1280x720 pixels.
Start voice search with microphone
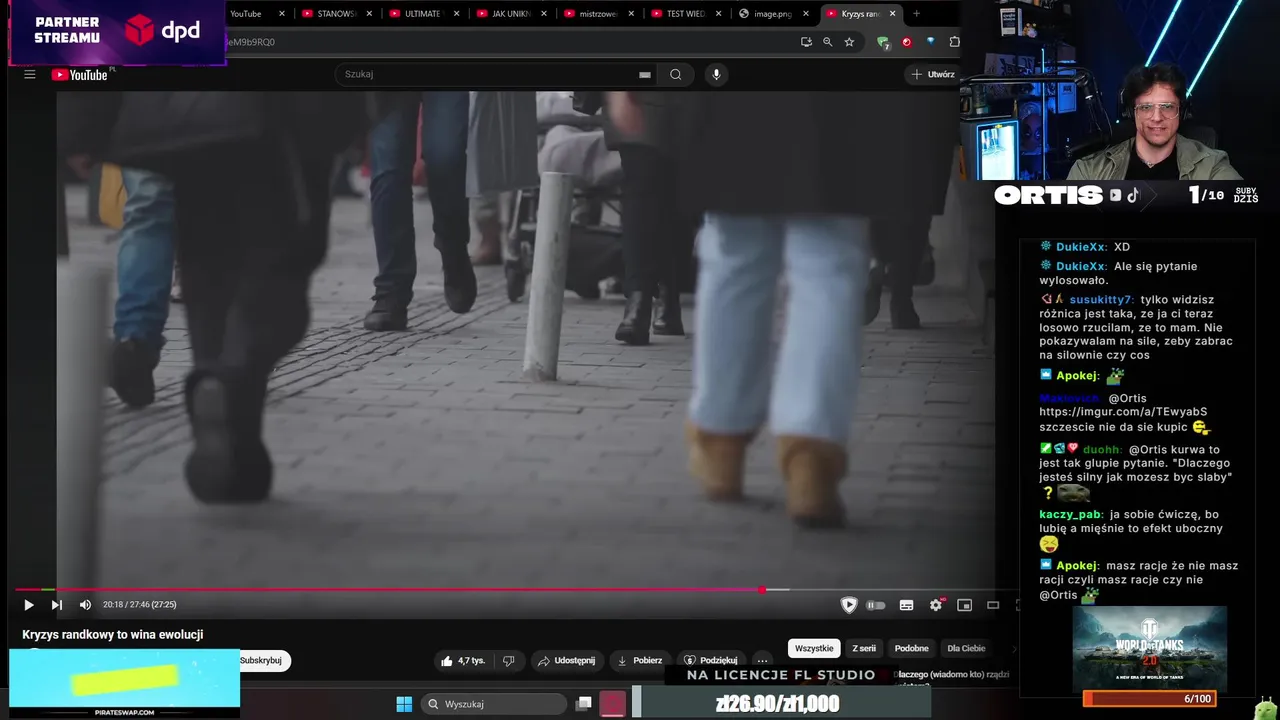coord(715,74)
